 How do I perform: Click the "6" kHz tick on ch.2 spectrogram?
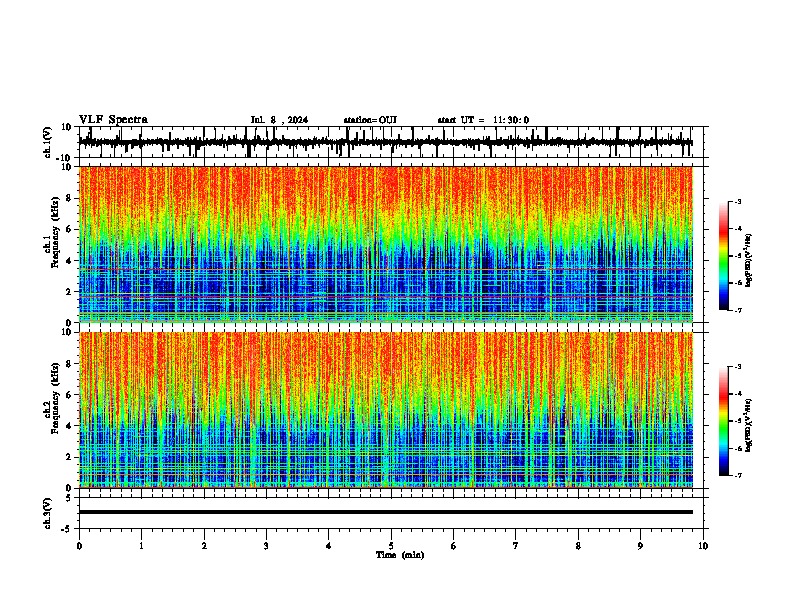point(69,395)
